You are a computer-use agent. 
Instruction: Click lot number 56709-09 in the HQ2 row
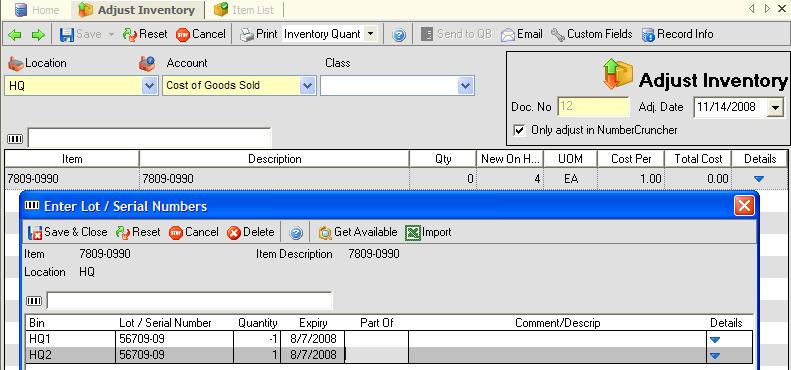[175, 355]
